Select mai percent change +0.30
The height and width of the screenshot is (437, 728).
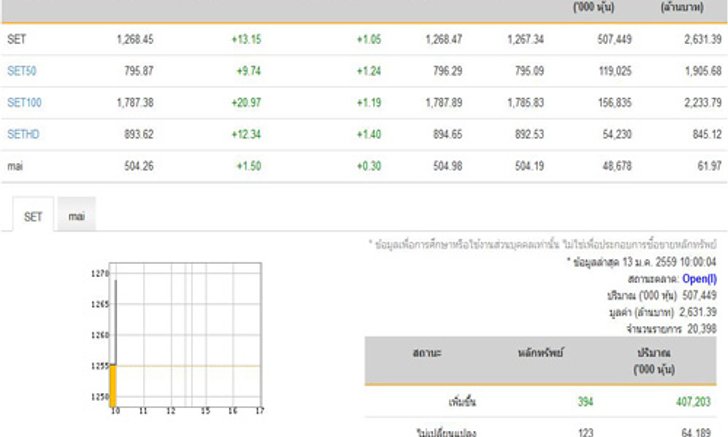369,166
